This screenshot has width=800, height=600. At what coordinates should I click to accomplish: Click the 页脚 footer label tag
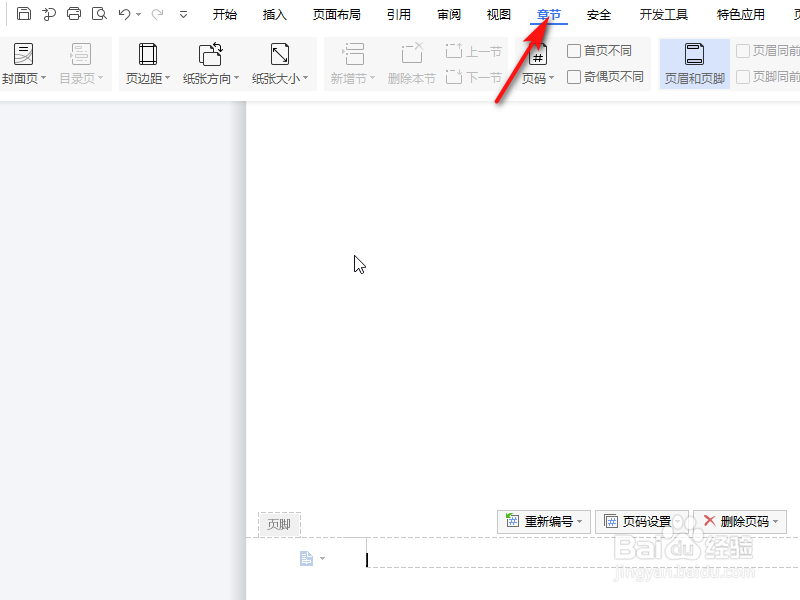[x=280, y=524]
